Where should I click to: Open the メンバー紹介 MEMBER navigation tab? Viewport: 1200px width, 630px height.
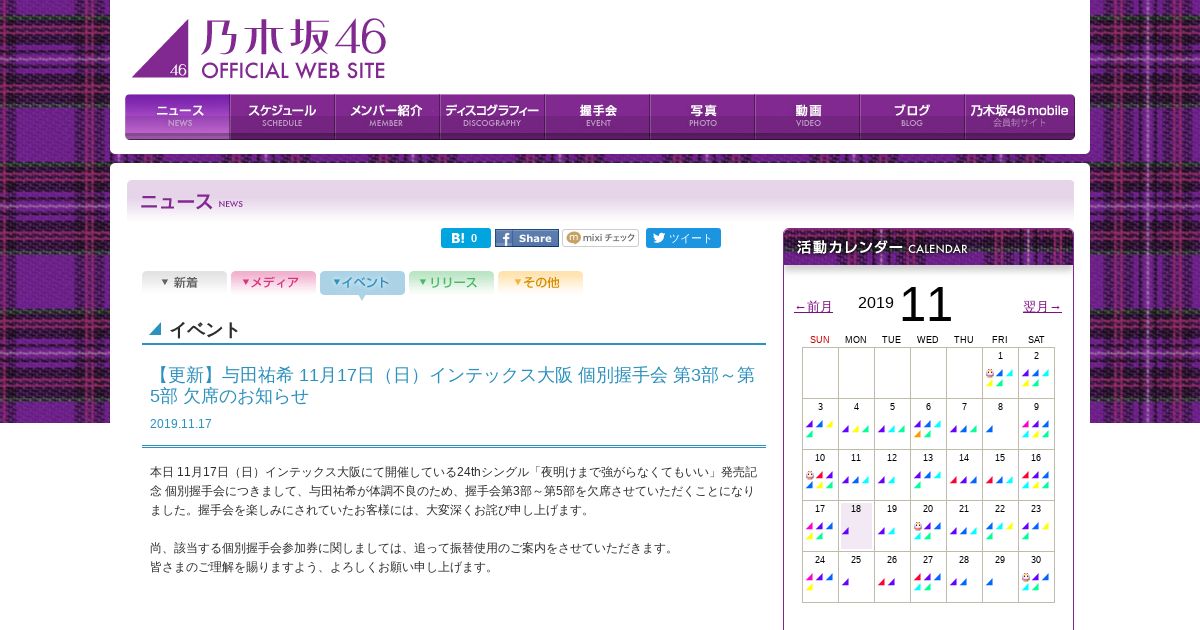pyautogui.click(x=387, y=117)
